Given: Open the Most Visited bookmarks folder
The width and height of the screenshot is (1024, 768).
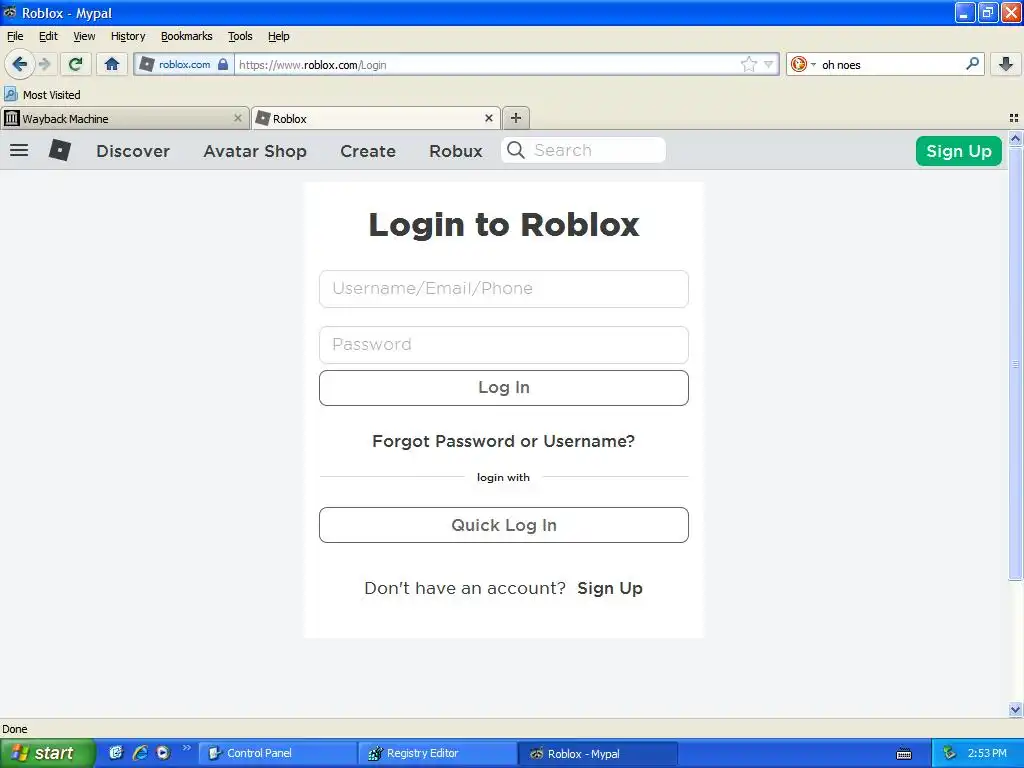Looking at the screenshot, I should [42, 95].
